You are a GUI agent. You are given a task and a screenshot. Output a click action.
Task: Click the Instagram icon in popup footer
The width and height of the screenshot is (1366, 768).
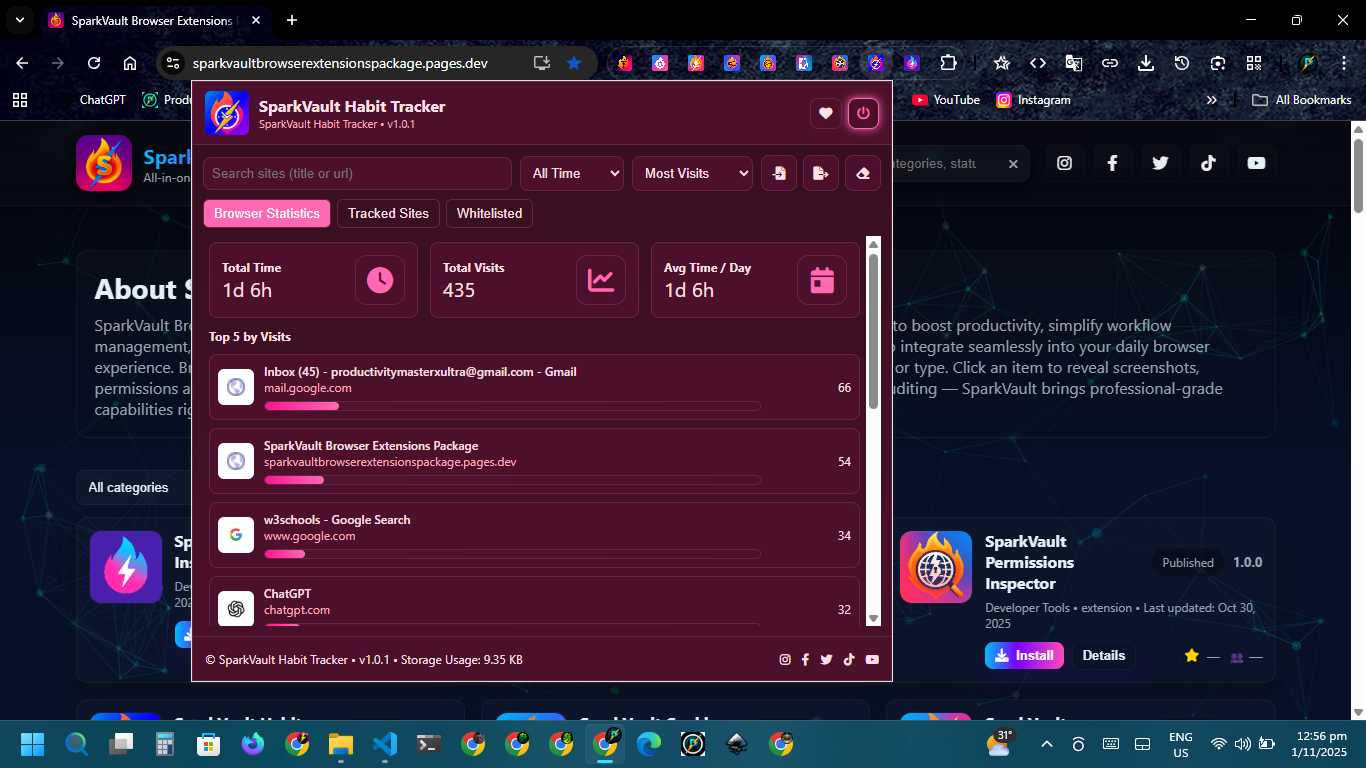click(785, 660)
